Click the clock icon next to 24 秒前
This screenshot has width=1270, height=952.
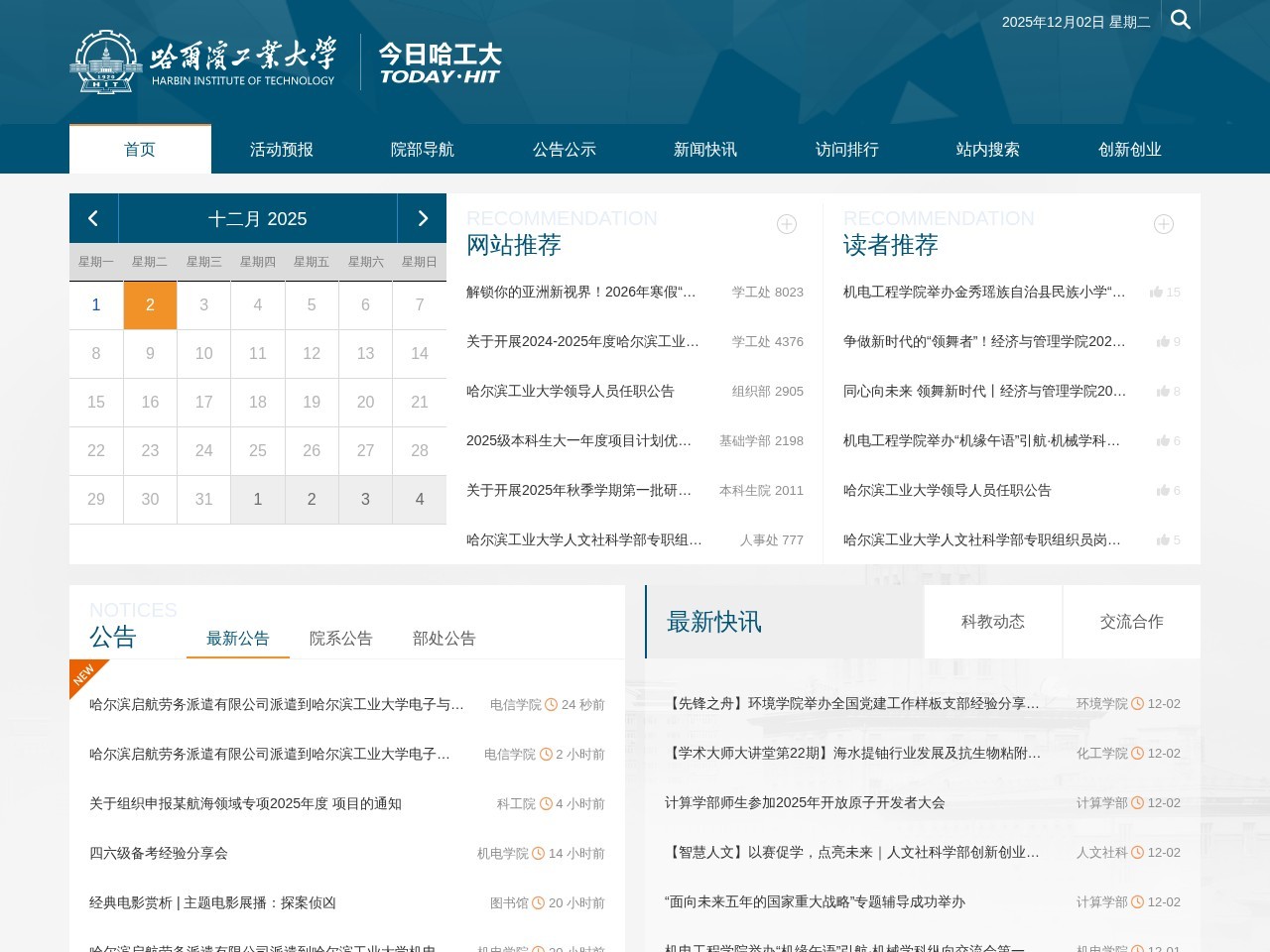[551, 704]
